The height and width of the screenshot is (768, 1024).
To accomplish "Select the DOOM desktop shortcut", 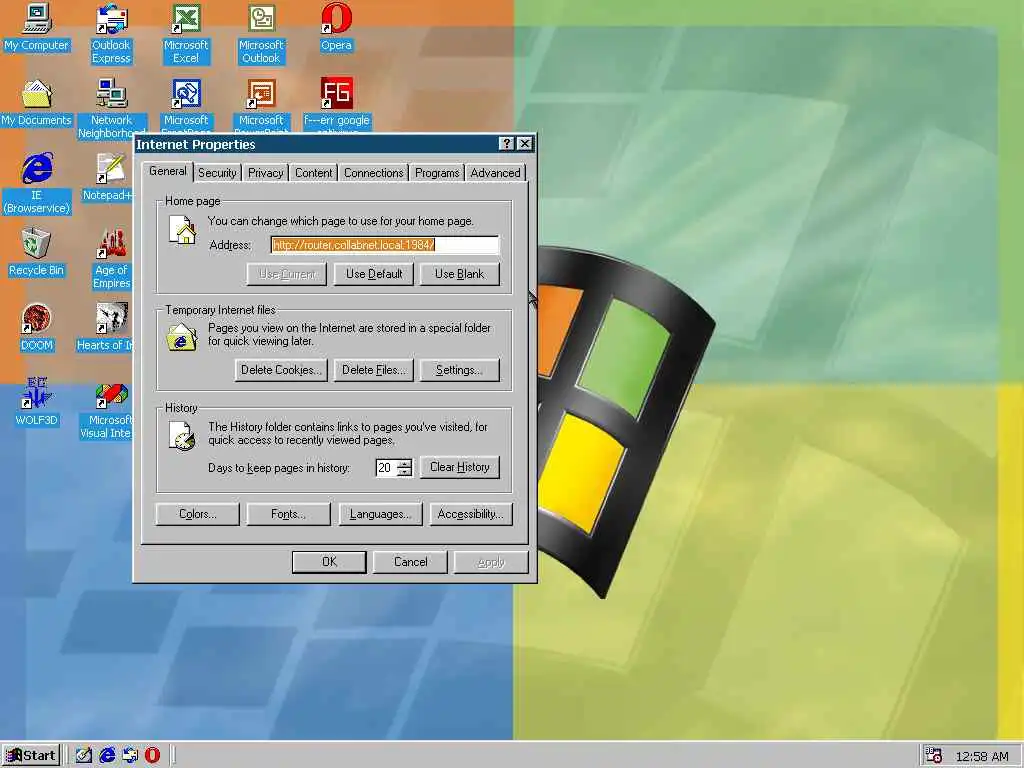I will [x=37, y=328].
